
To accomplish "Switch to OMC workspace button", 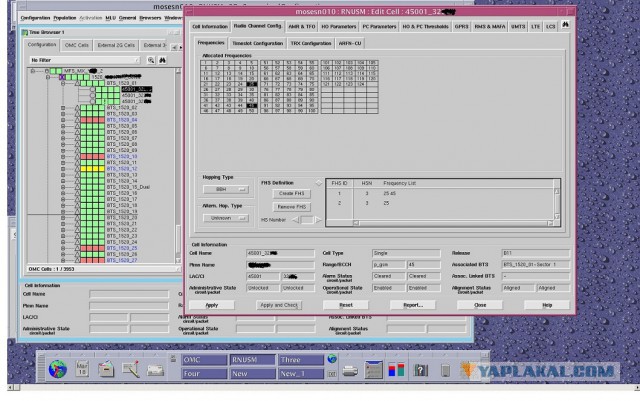I will pos(204,360).
